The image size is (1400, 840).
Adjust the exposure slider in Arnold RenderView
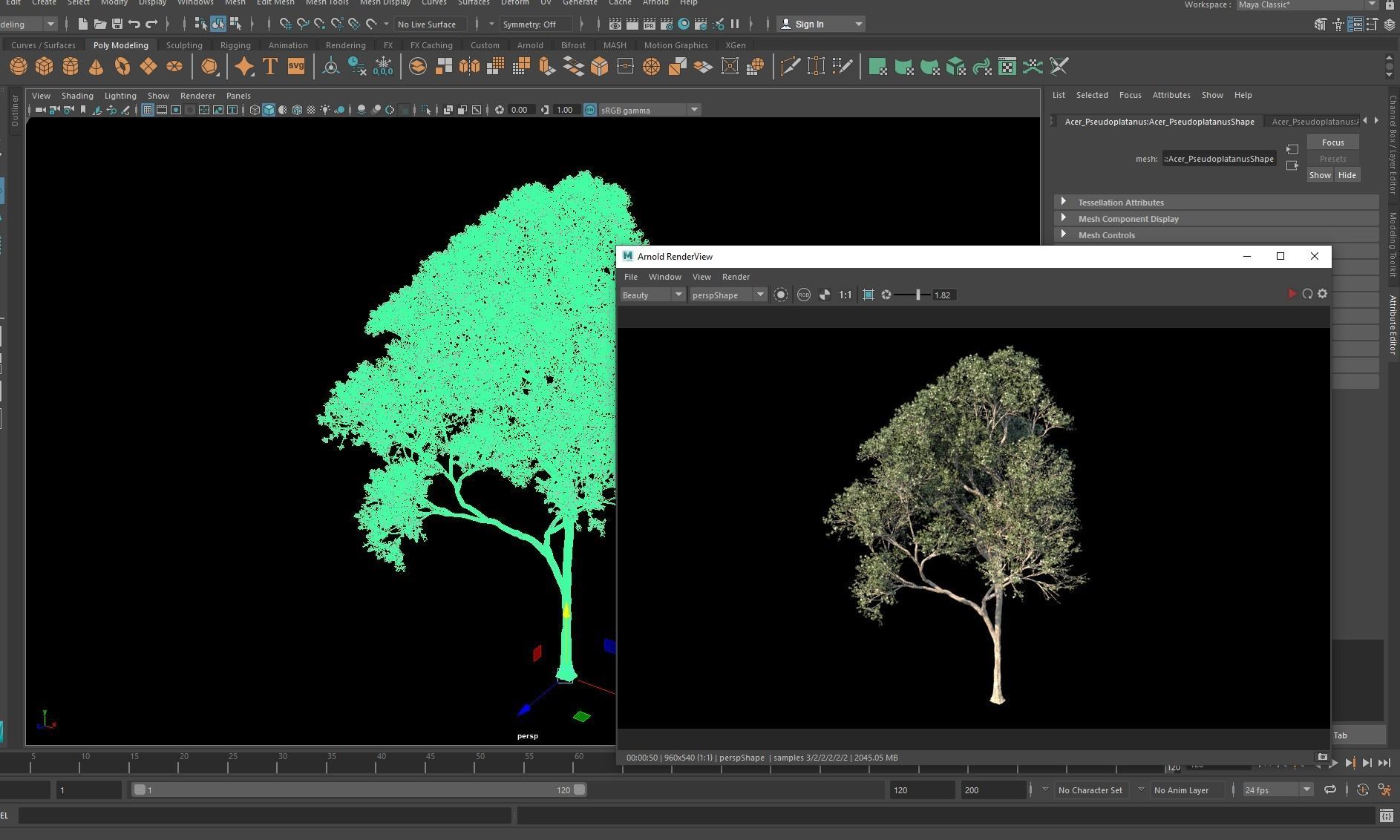tap(918, 295)
